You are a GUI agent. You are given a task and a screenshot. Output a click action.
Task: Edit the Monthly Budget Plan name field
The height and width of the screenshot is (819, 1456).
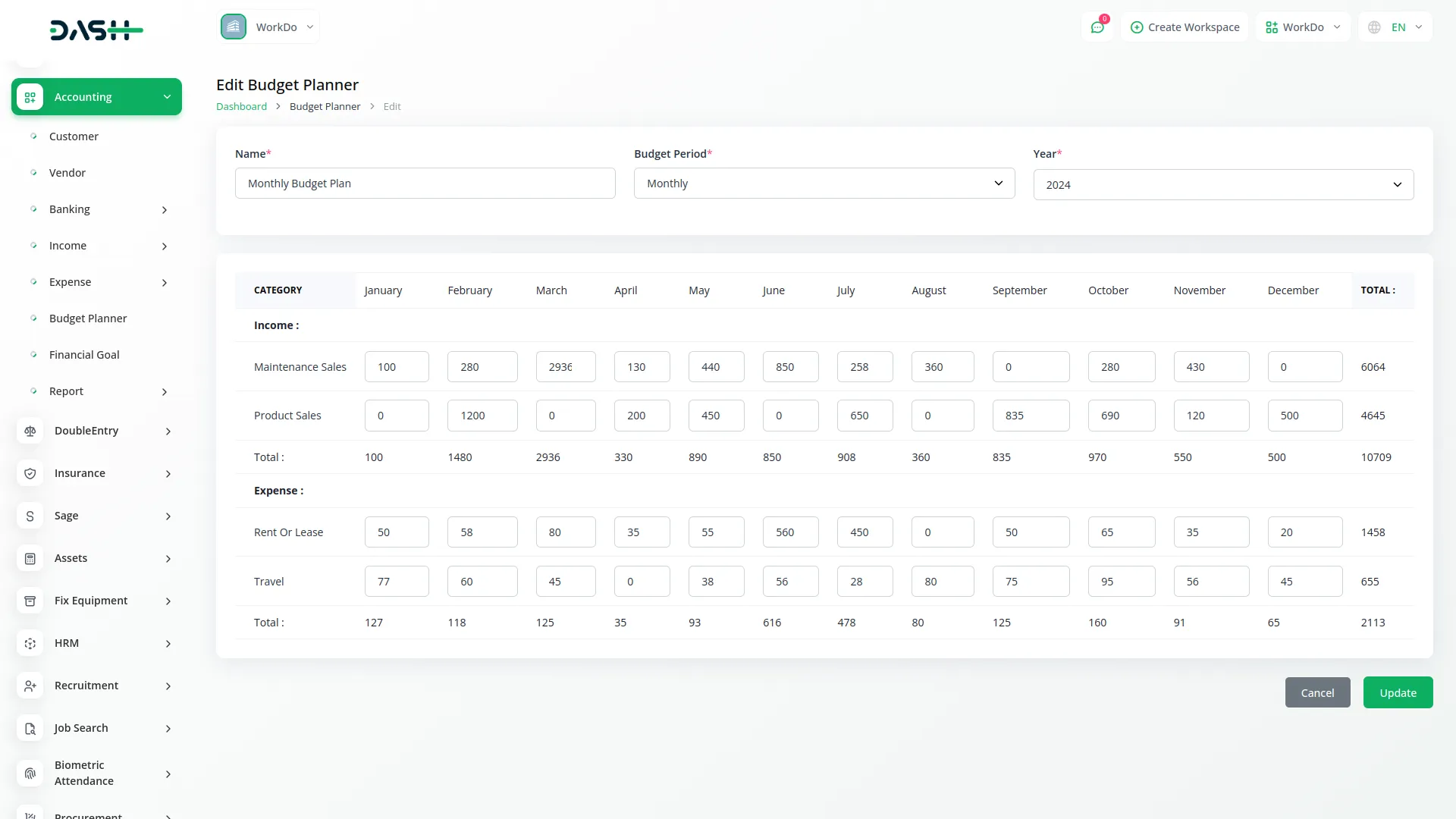pos(425,183)
